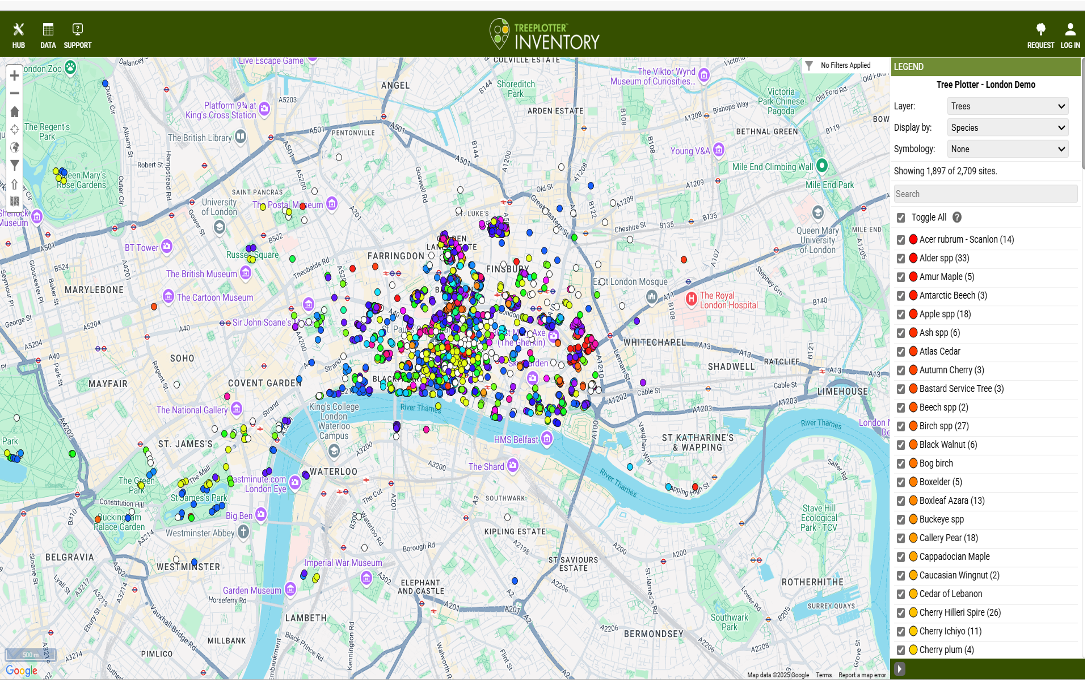Open the SUPPORT help icon
1086x680 pixels.
pyautogui.click(x=78, y=35)
